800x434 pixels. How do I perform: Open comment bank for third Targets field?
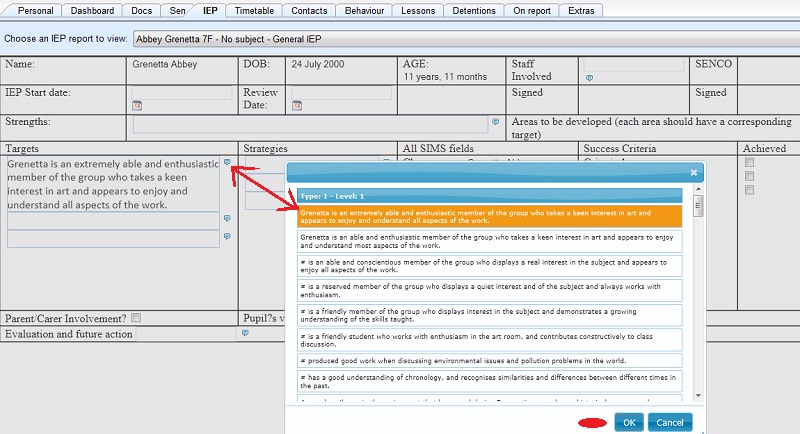point(227,236)
